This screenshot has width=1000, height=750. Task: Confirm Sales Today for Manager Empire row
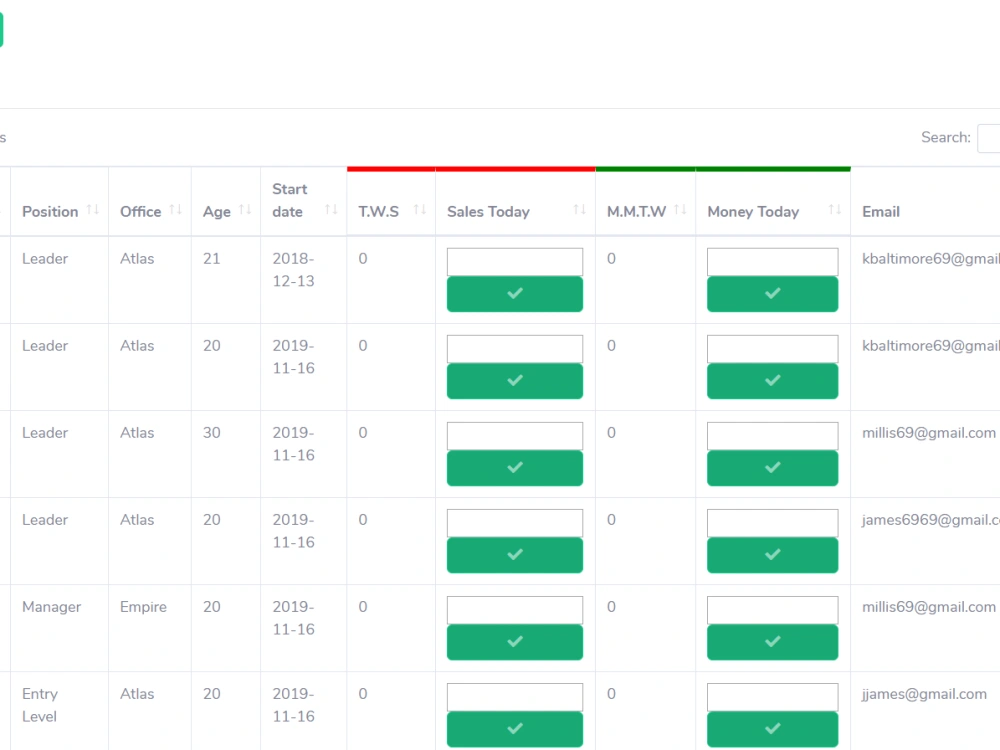(x=515, y=642)
